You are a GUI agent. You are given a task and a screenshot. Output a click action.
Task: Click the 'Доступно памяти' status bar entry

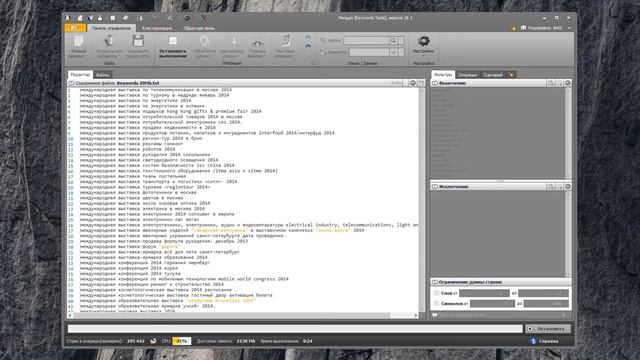click(226, 341)
